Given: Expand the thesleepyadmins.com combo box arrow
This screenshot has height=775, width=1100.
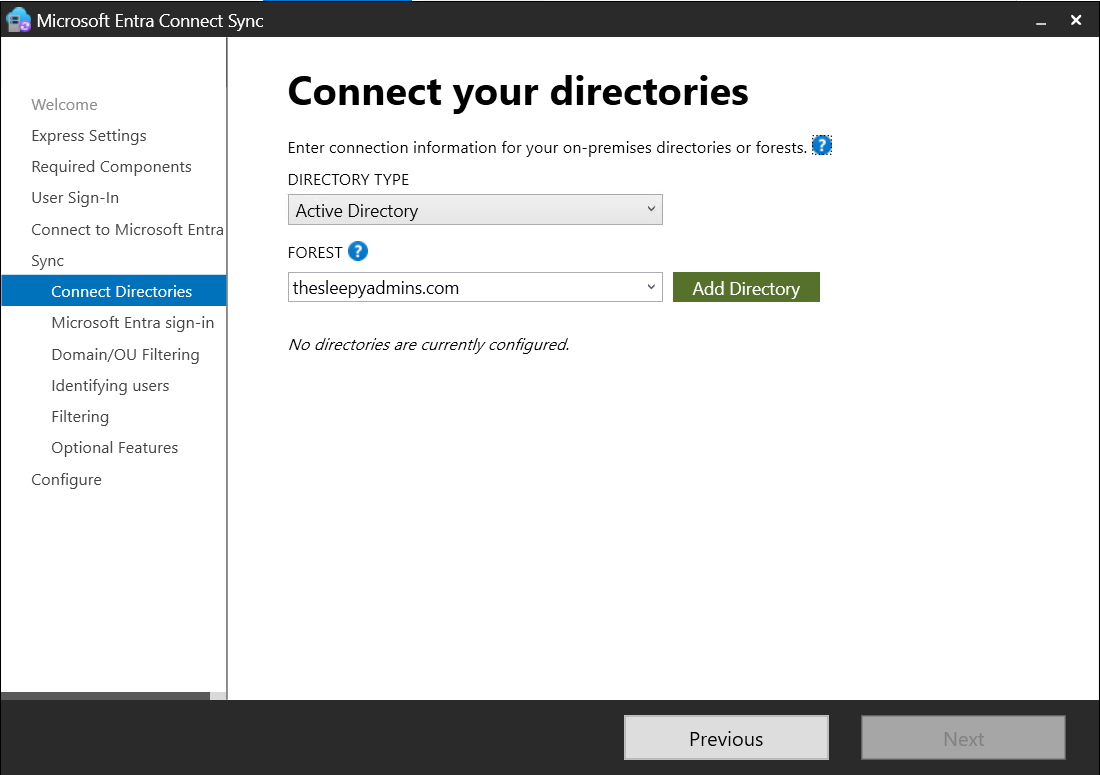Looking at the screenshot, I should point(652,287).
